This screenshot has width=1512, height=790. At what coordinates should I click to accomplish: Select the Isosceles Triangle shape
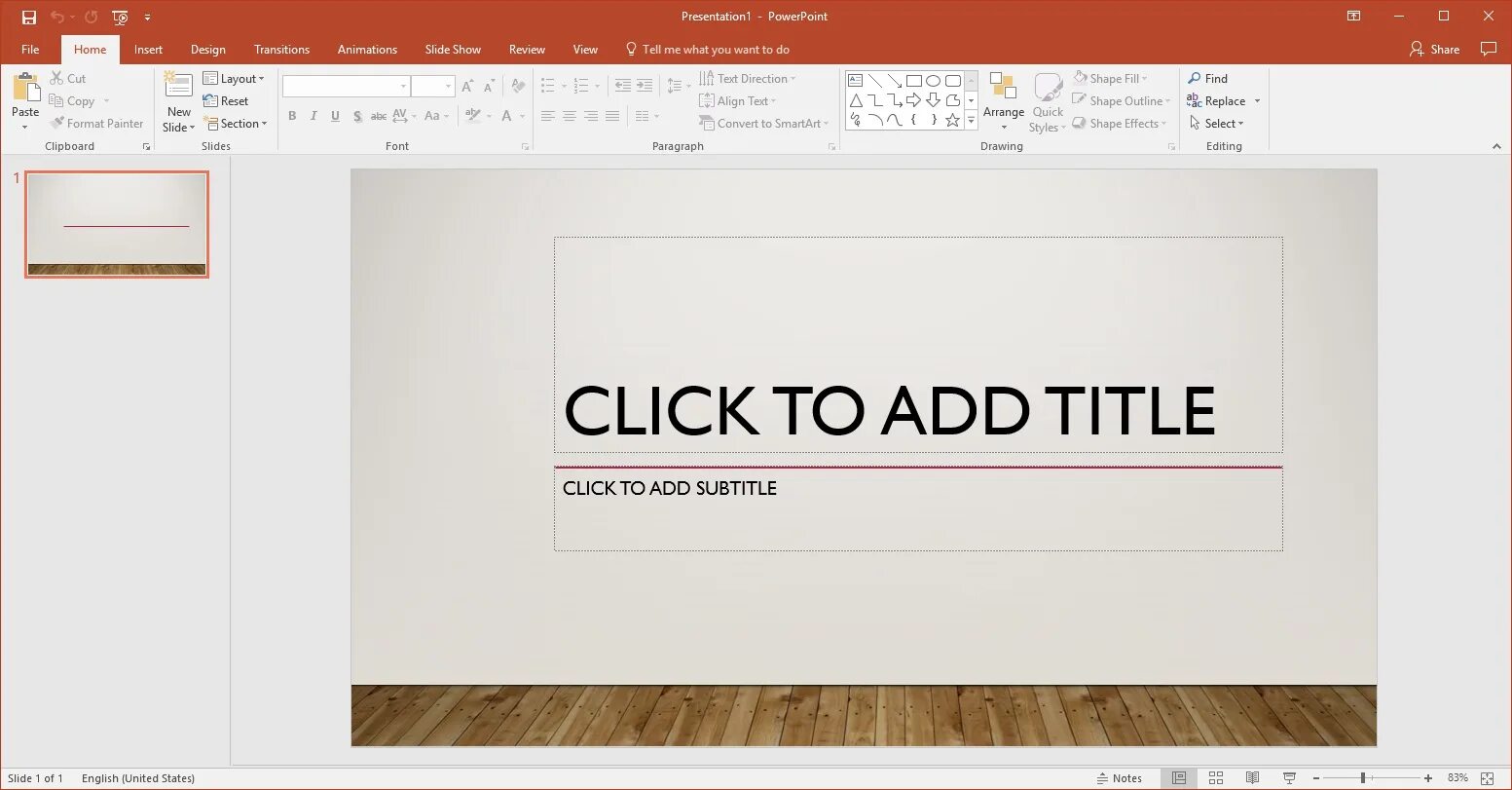(x=856, y=100)
